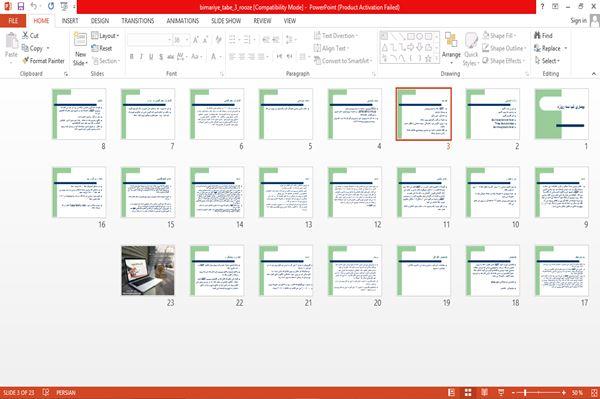Viewport: 600px width, 399px height.
Task: Open the Copy dropdown arrow
Action: (x=48, y=48)
